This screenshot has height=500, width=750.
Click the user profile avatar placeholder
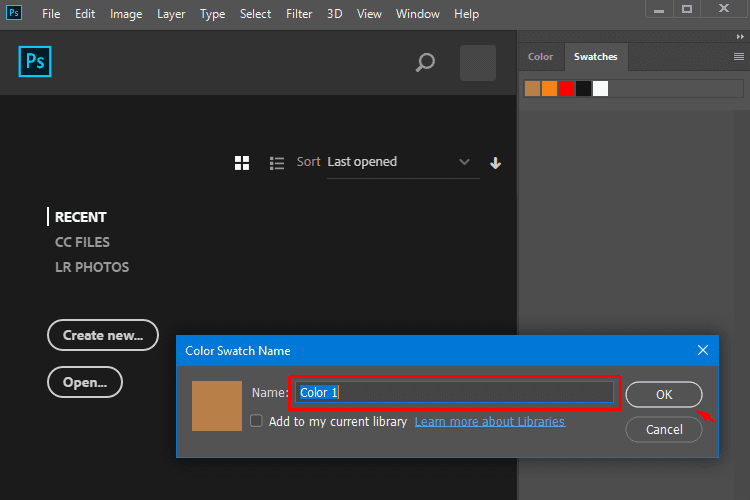pyautogui.click(x=478, y=63)
